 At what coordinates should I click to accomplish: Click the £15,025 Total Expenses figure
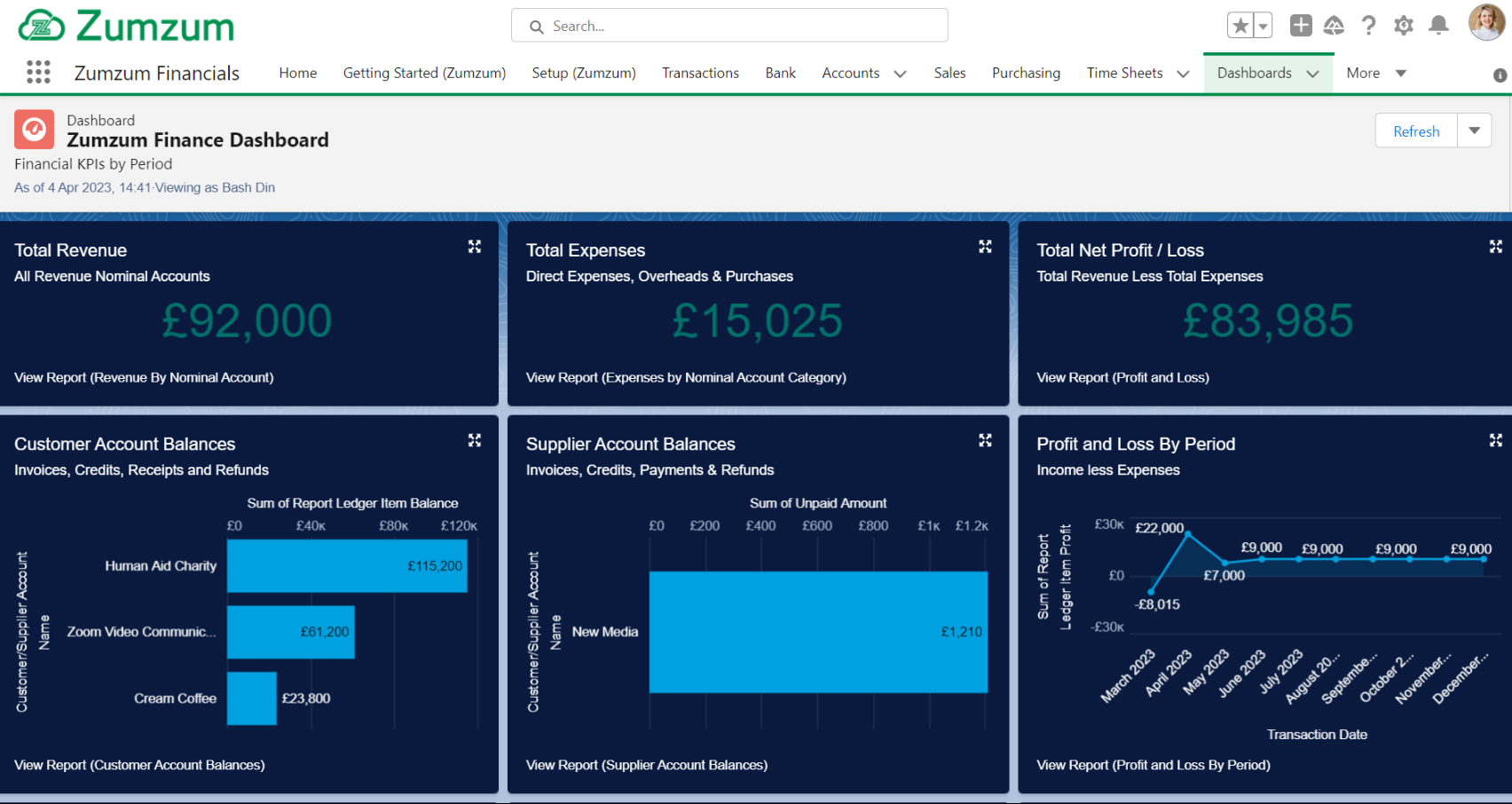[x=757, y=321]
